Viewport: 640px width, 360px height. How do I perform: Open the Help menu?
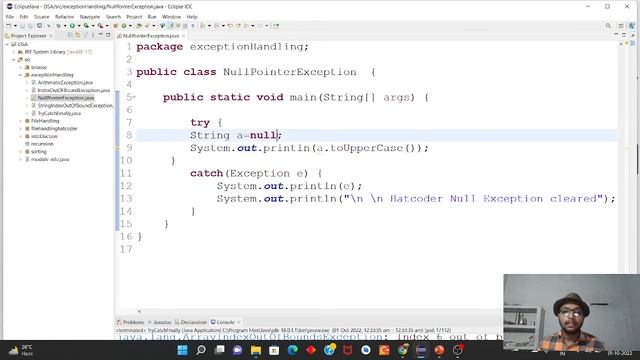point(192,17)
